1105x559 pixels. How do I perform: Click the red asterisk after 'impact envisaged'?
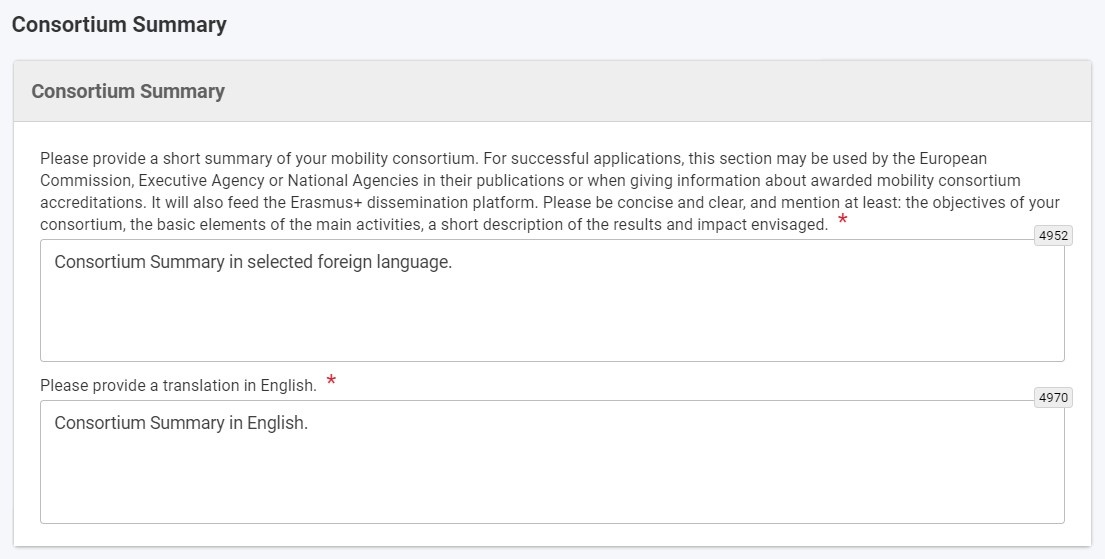coord(842,221)
